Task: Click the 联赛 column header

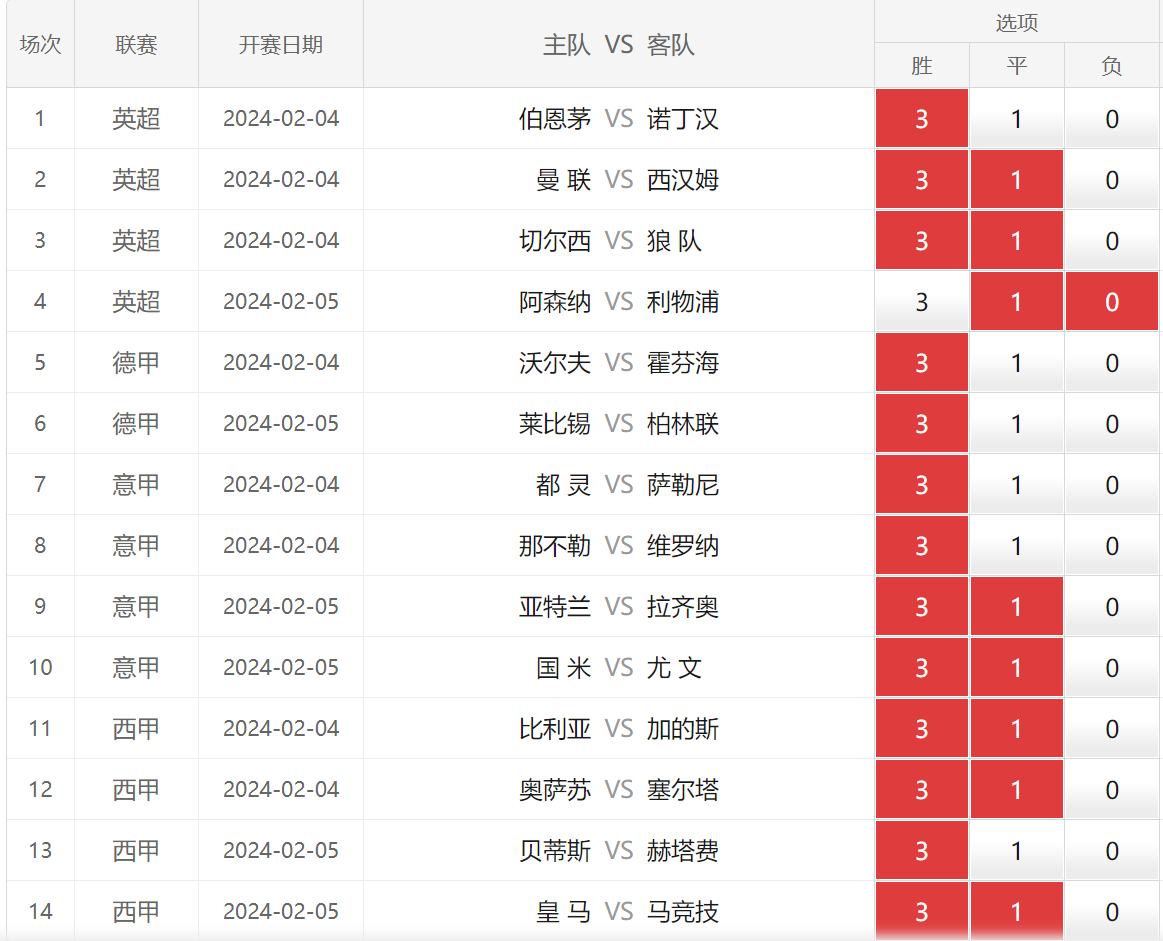Action: (x=136, y=44)
